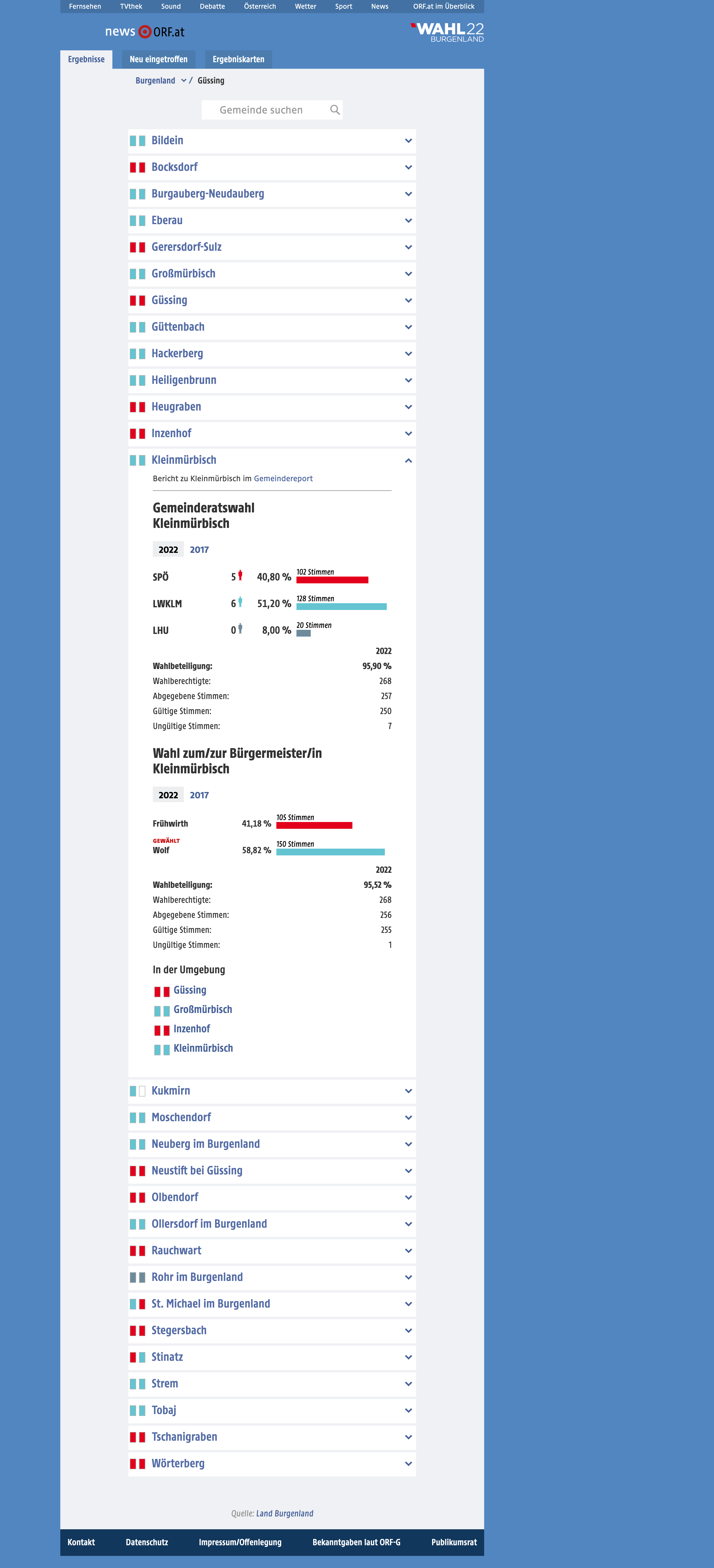714x1568 pixels.
Task: Click the Wahl22 Burgenland logo
Action: 447,32
